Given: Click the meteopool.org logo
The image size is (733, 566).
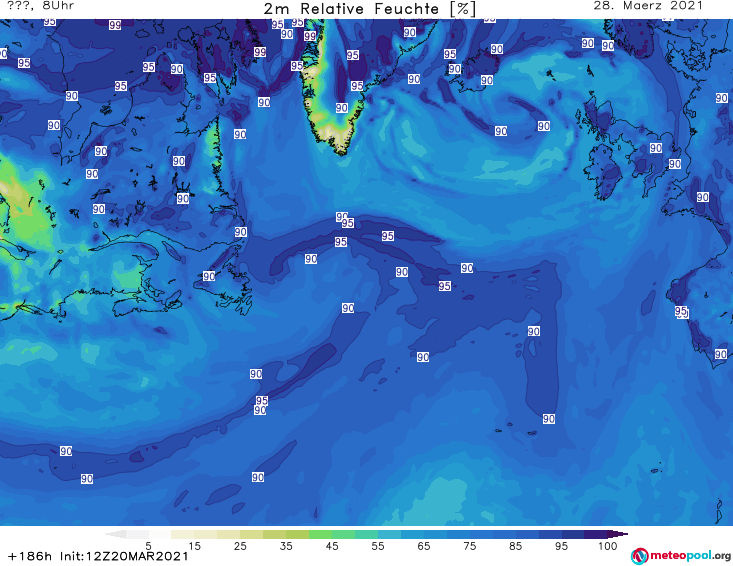Looking at the screenshot, I should coord(681,556).
